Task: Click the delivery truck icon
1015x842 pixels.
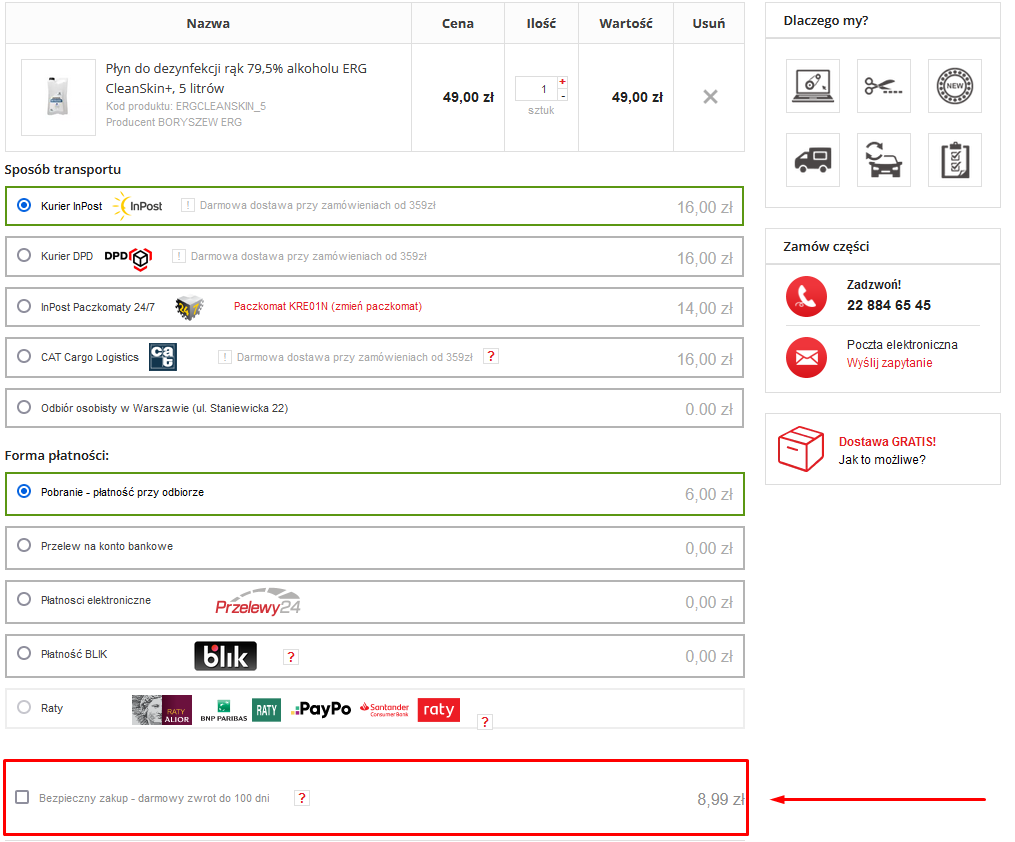Action: 812,160
